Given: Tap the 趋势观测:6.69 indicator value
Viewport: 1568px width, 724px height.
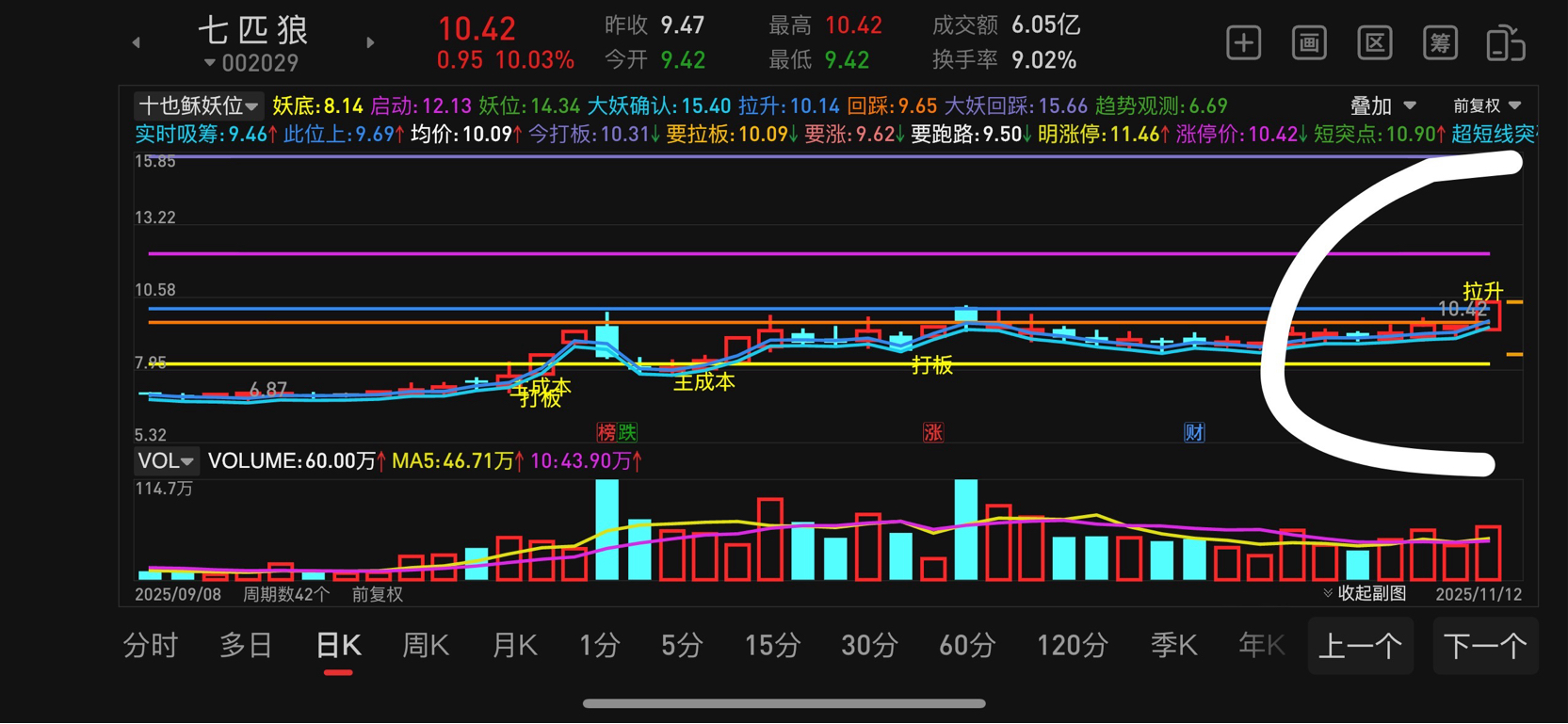Looking at the screenshot, I should 1161,105.
